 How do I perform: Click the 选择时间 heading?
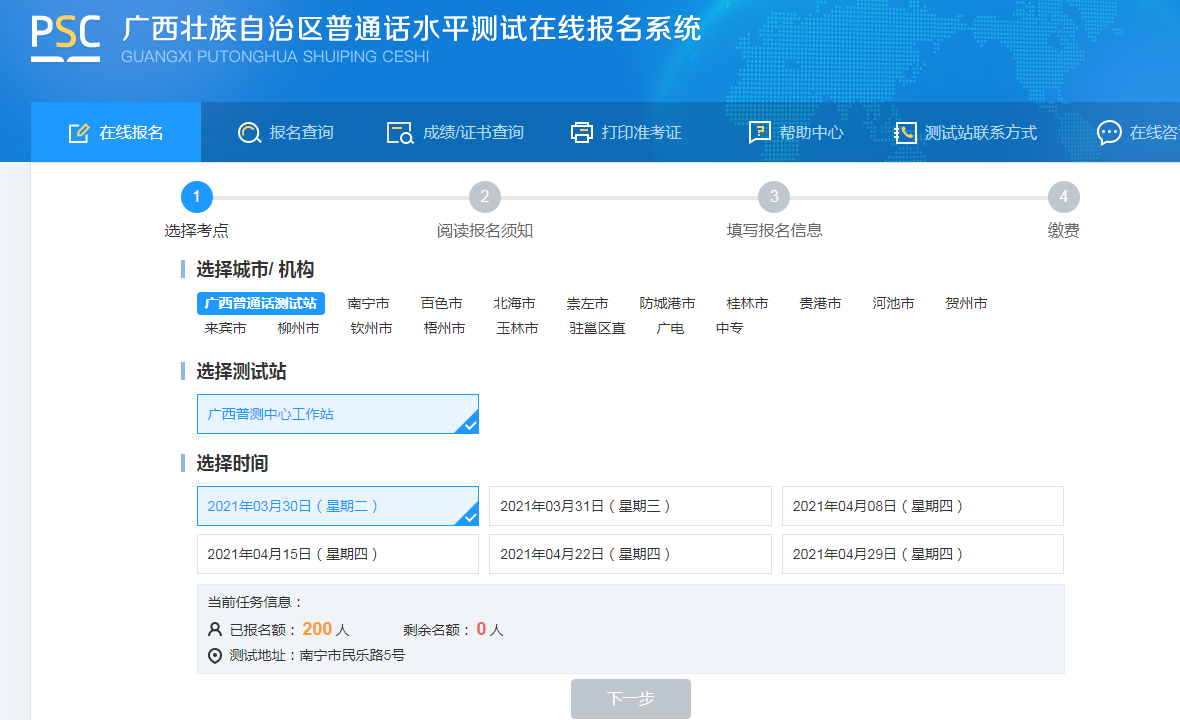pyautogui.click(x=232, y=463)
